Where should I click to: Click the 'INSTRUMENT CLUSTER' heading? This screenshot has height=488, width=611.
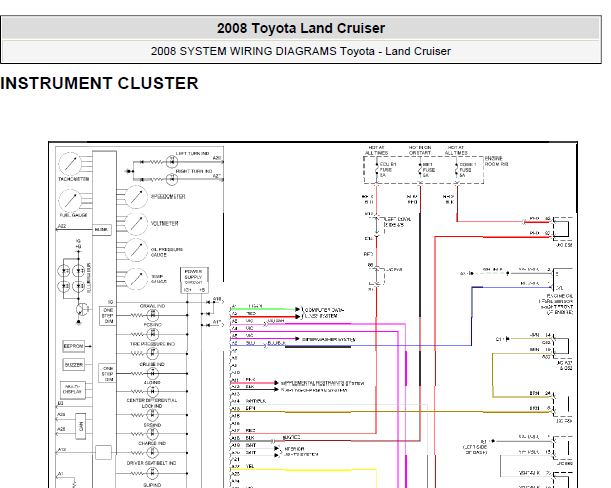99,83
